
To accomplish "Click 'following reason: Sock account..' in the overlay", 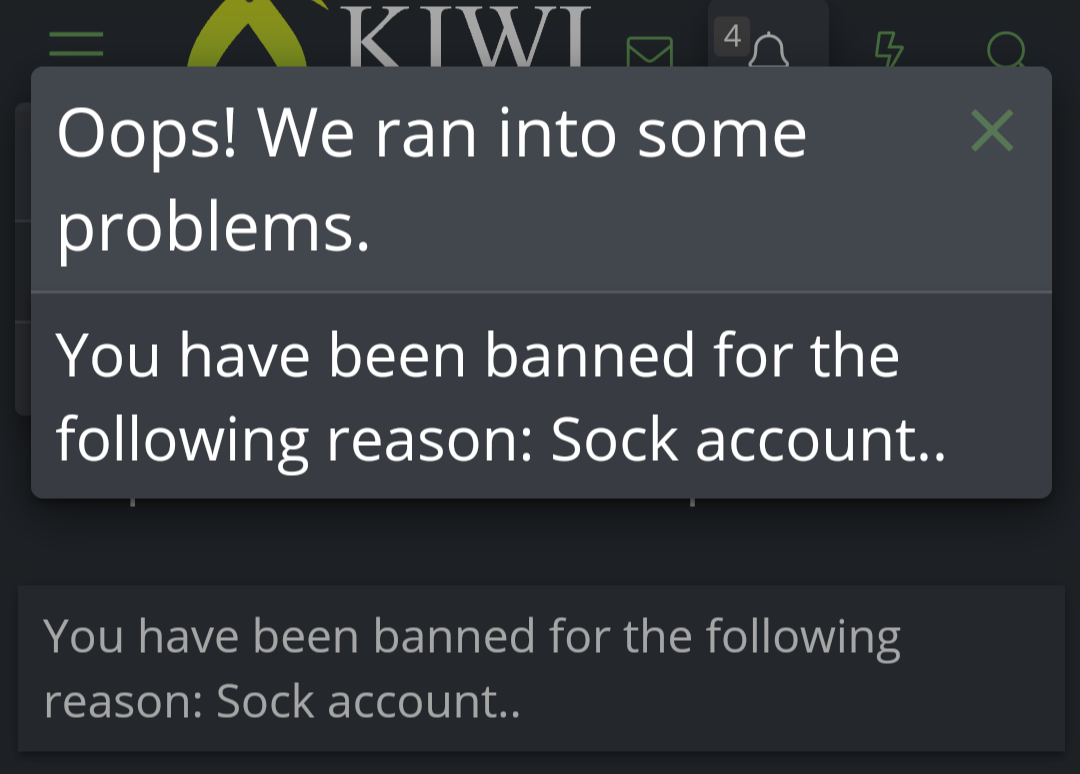I will tap(501, 441).
